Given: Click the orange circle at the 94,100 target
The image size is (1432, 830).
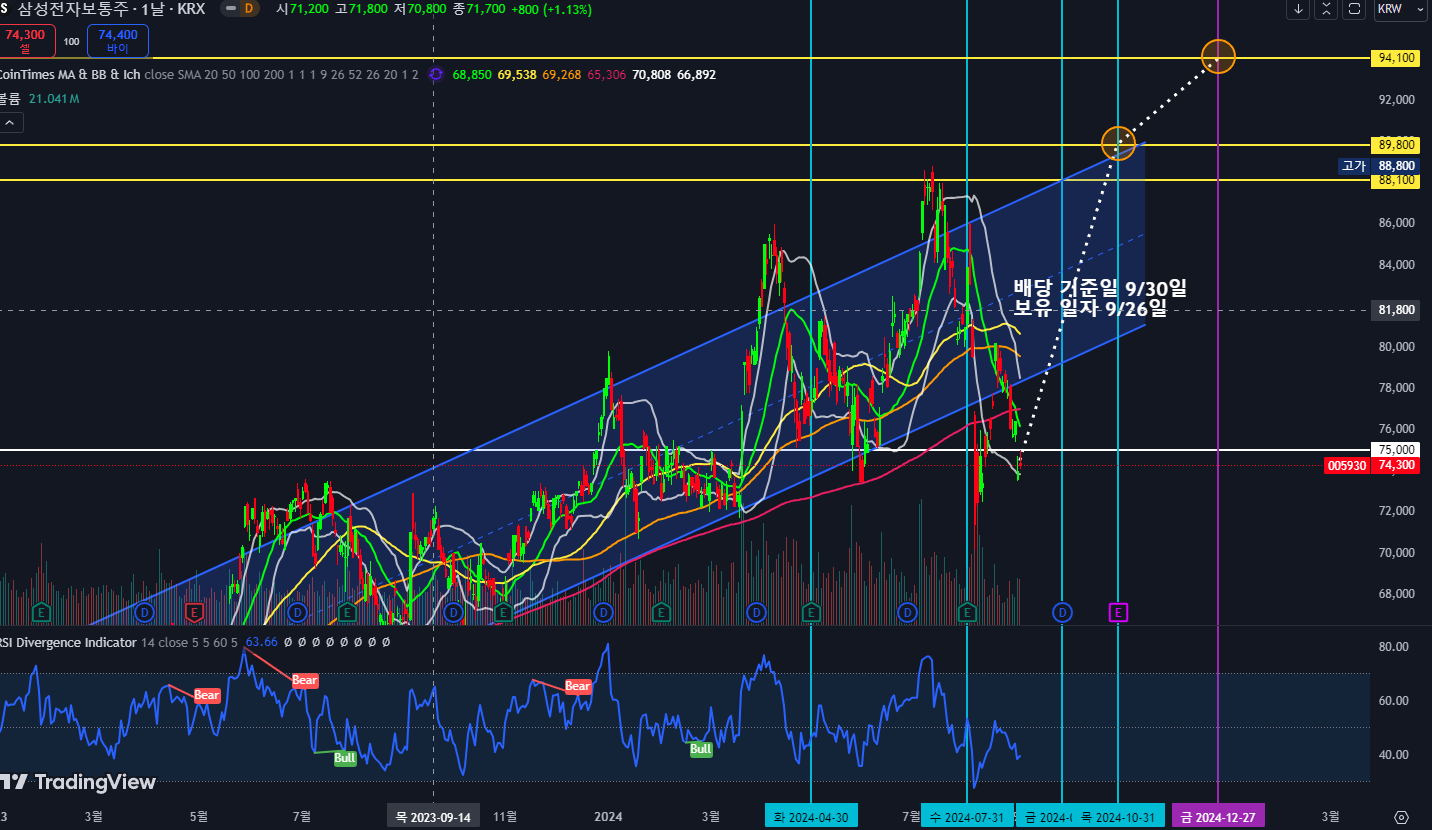Looking at the screenshot, I should [x=1218, y=56].
